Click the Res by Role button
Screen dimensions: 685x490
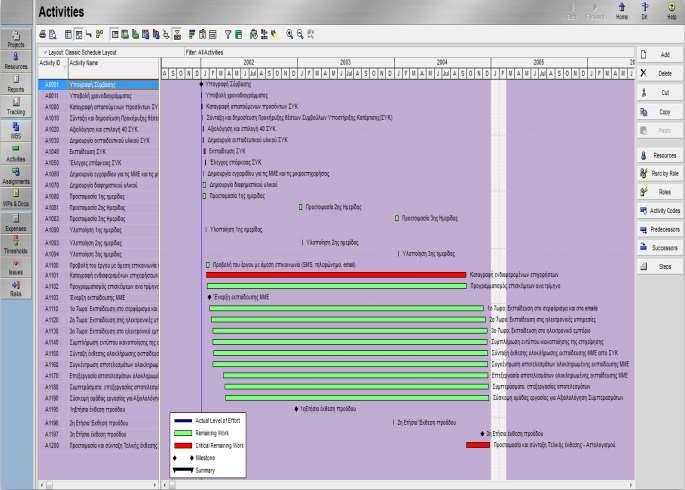pyautogui.click(x=660, y=173)
